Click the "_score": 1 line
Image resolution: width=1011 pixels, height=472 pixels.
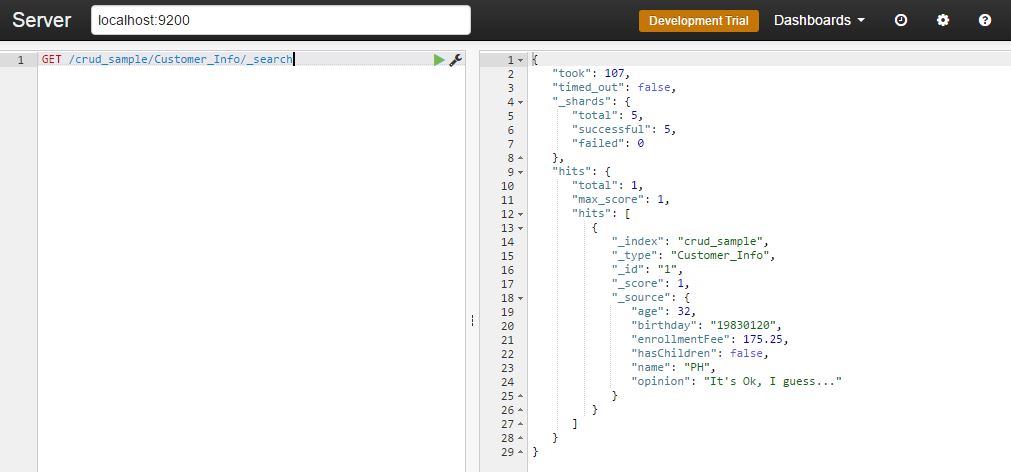(x=651, y=284)
